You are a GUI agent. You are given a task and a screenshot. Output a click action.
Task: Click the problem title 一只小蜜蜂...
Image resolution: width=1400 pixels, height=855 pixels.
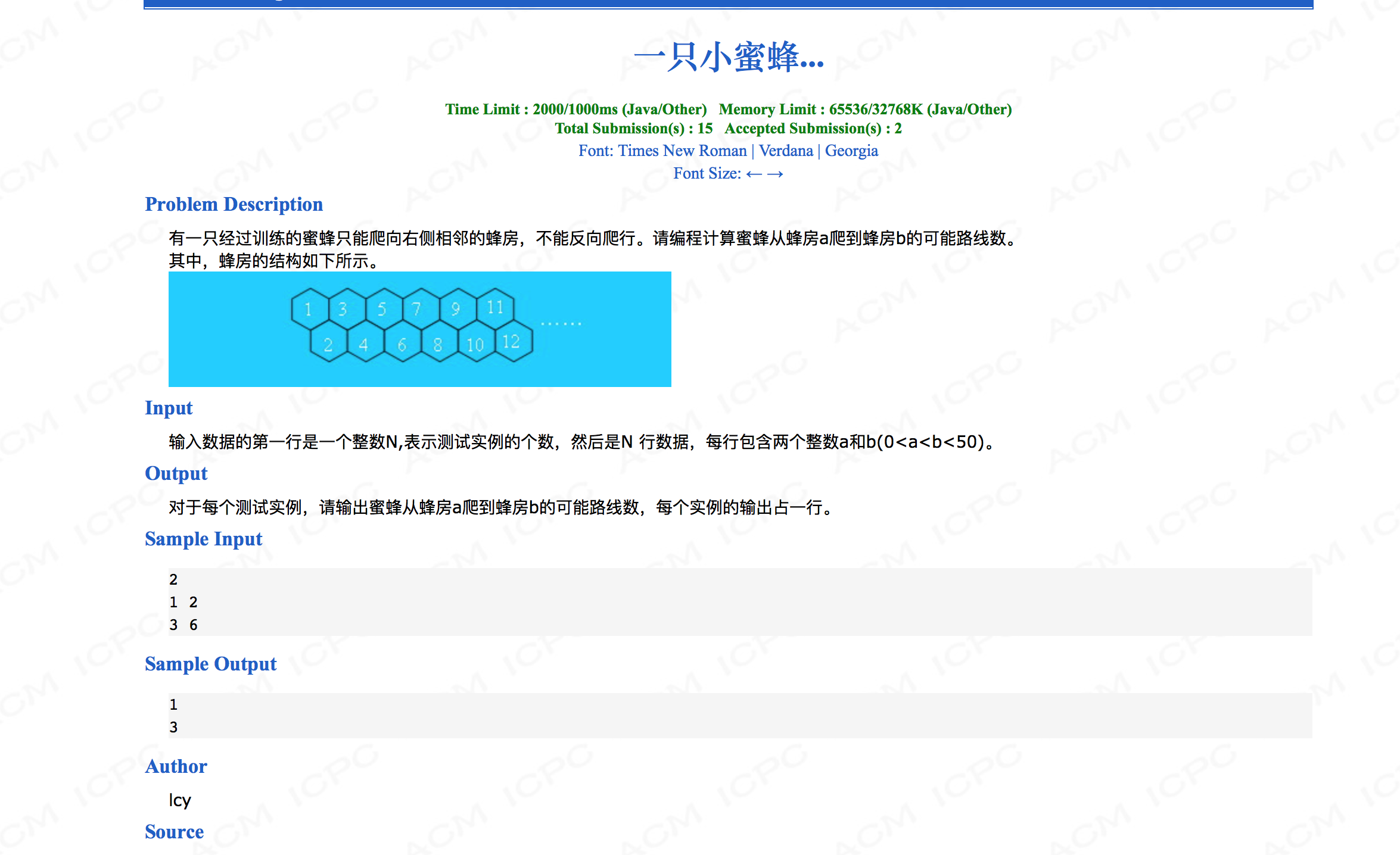click(x=729, y=57)
